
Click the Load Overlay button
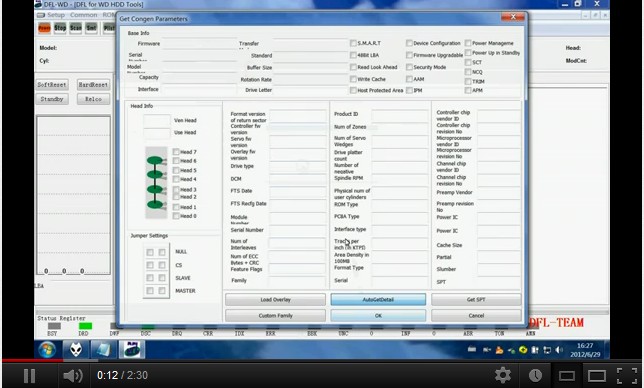275,300
